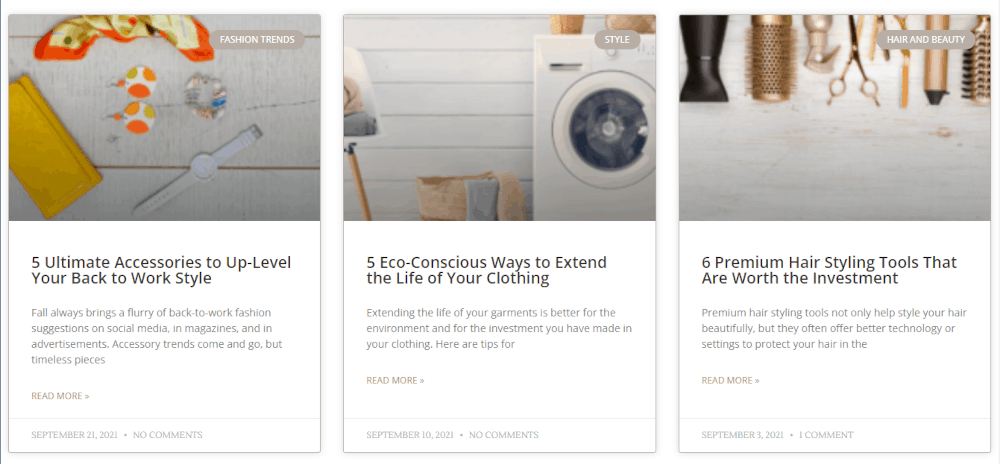The width and height of the screenshot is (1000, 464).
Task: Click the Hair and Beauty category badge
Action: (x=926, y=40)
